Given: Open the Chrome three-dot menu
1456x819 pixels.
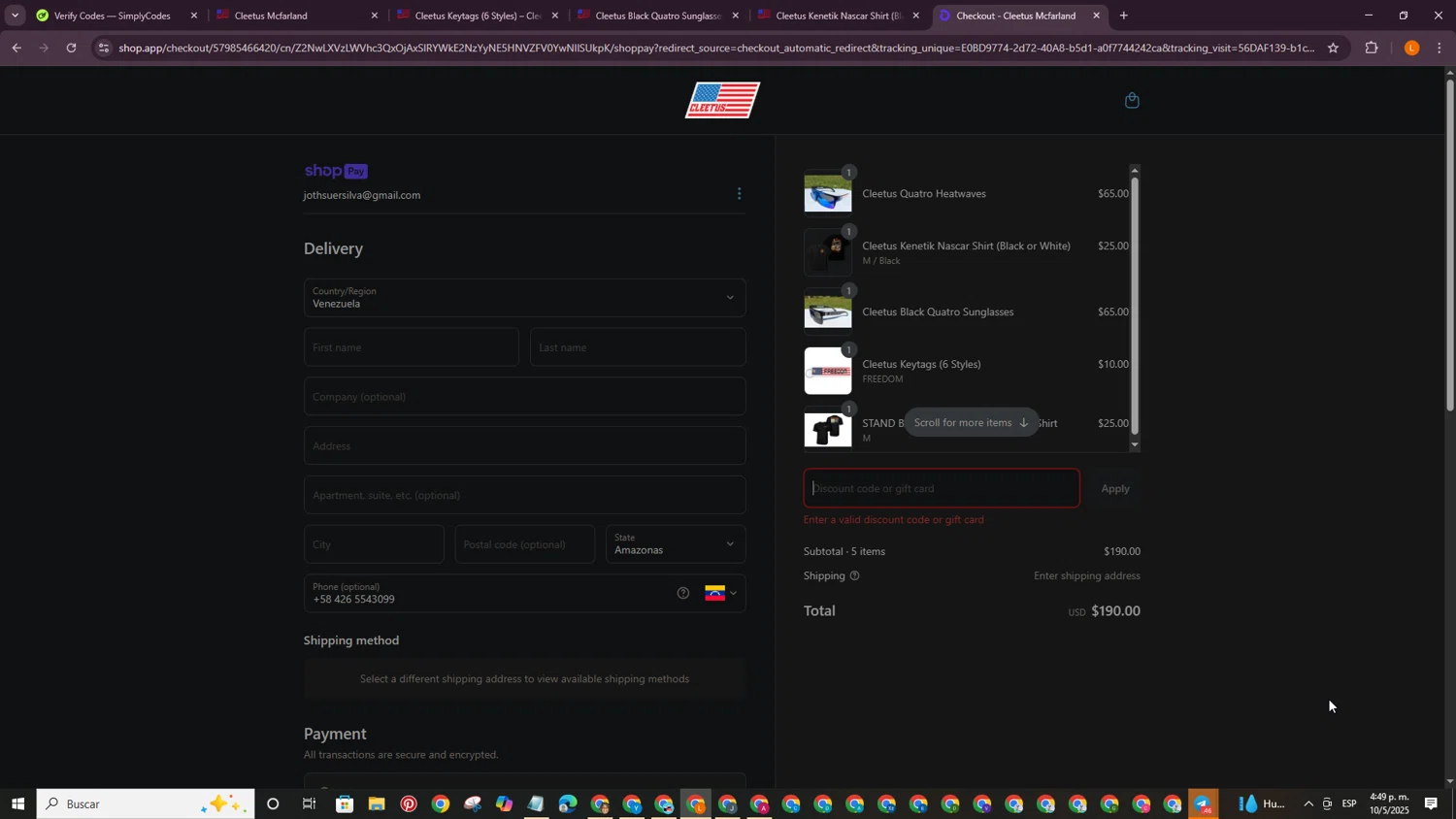Looking at the screenshot, I should pyautogui.click(x=1439, y=48).
